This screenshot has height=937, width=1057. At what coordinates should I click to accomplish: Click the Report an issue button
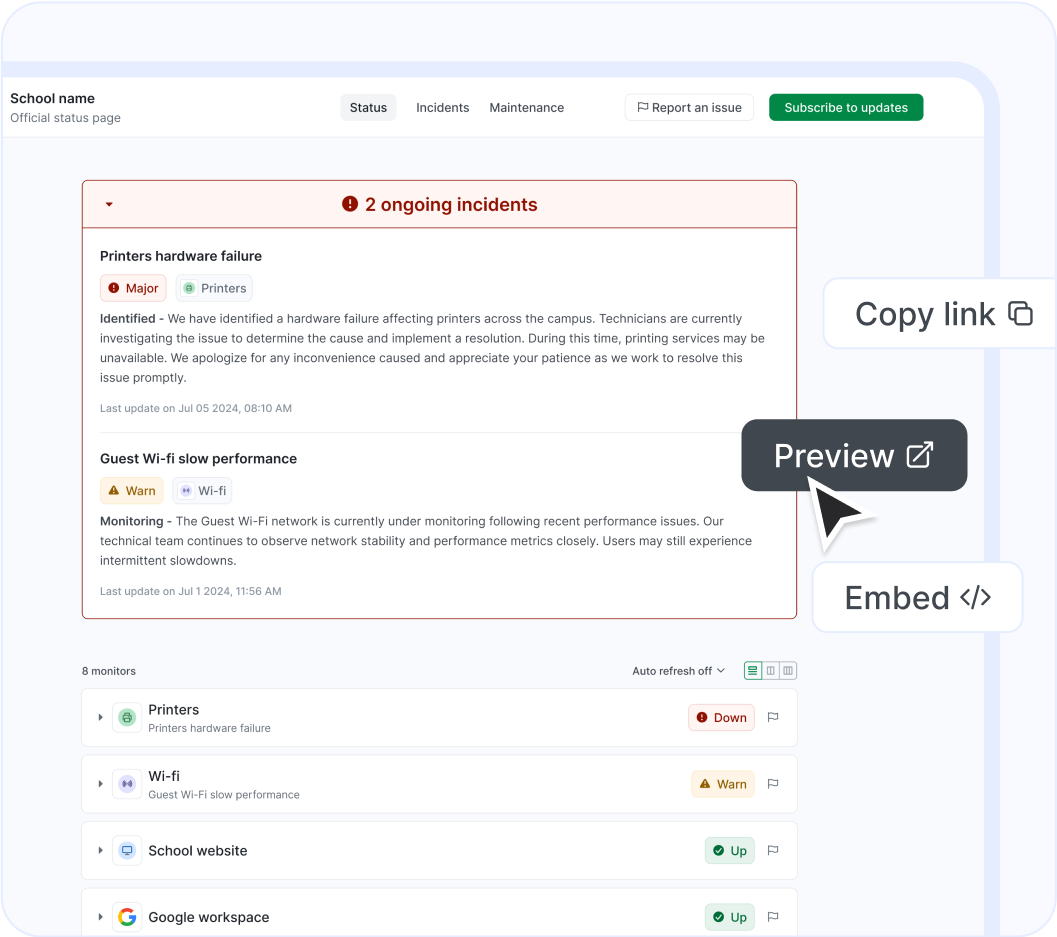click(x=689, y=107)
